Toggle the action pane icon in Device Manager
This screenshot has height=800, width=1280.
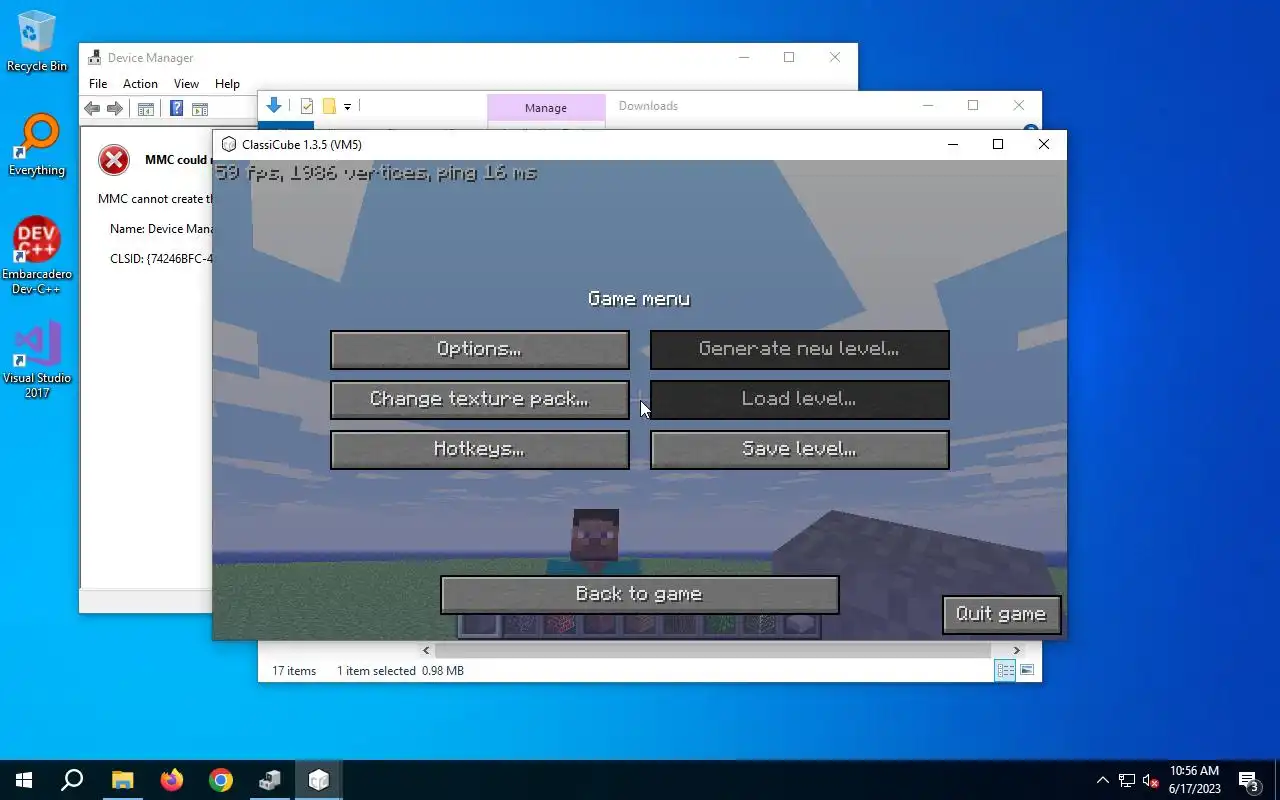[x=200, y=109]
